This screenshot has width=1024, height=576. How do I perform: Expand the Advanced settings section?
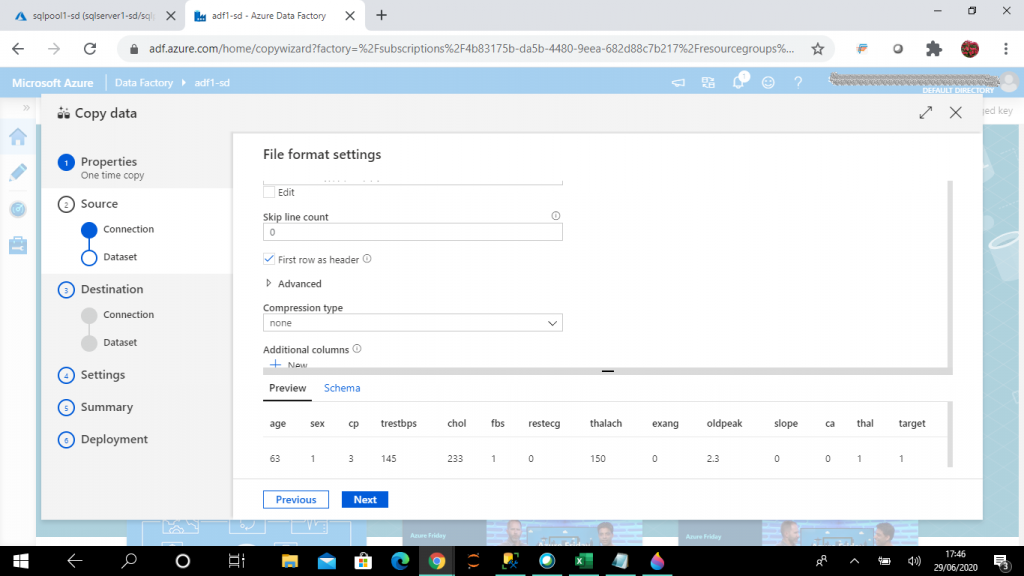(293, 283)
